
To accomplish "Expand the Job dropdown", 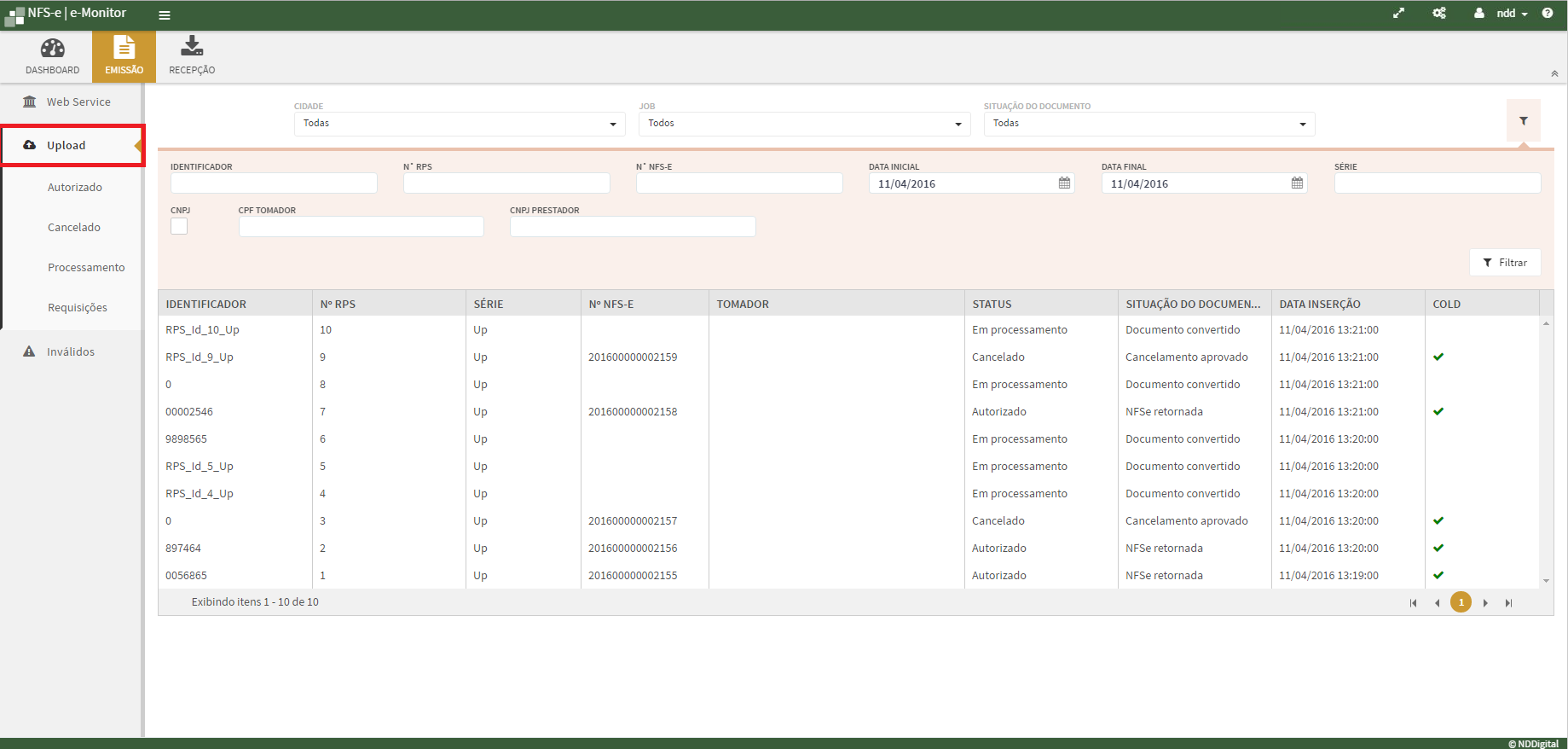I will coord(804,124).
